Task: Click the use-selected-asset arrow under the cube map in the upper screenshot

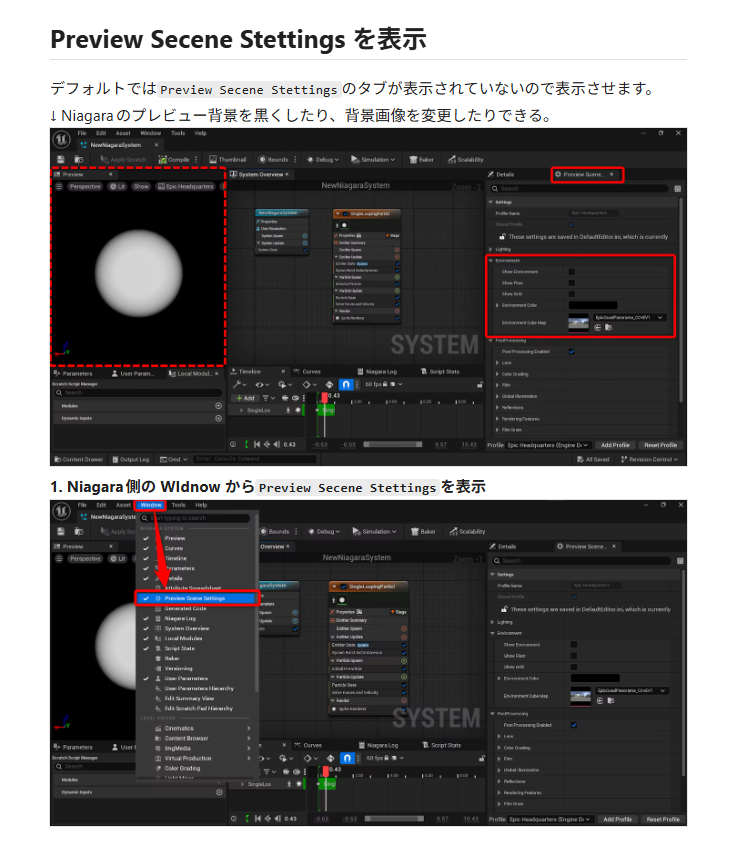Action: point(598,328)
